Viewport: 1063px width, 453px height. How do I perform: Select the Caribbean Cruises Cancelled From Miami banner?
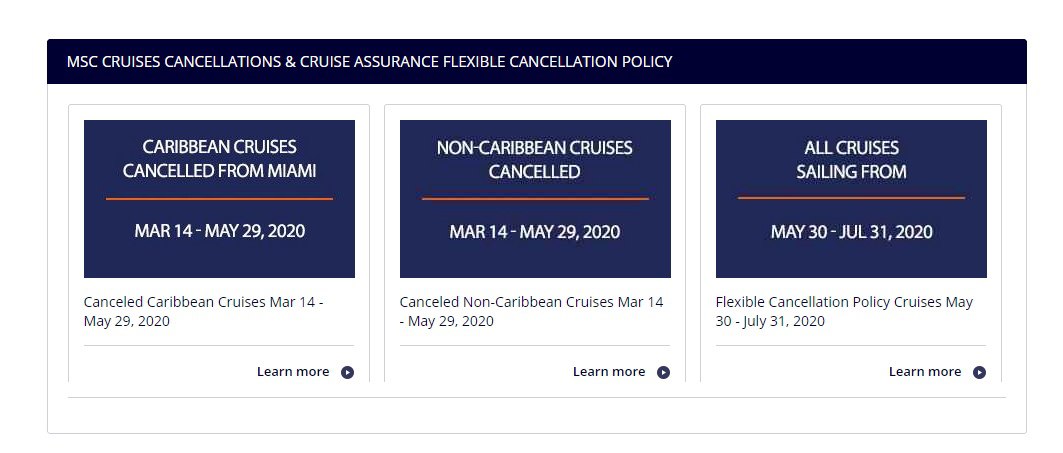point(219,199)
